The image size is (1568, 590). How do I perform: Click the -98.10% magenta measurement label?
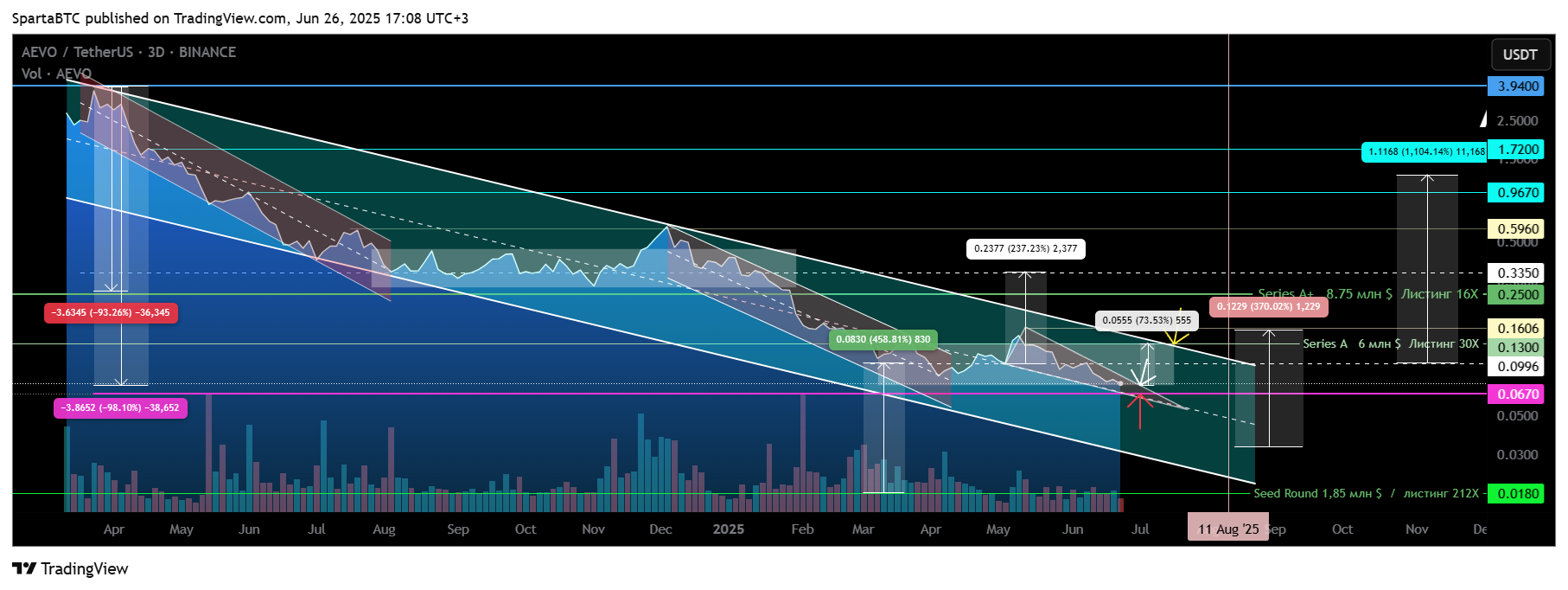120,407
